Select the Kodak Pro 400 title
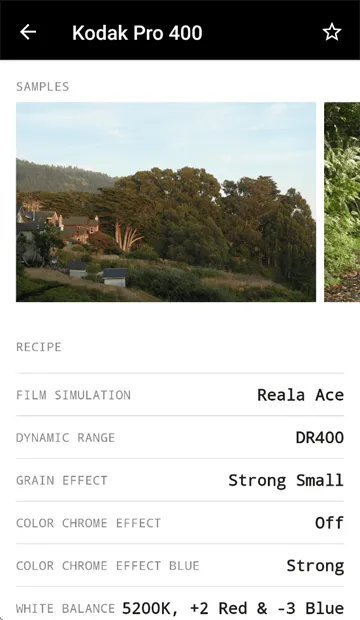 137,32
